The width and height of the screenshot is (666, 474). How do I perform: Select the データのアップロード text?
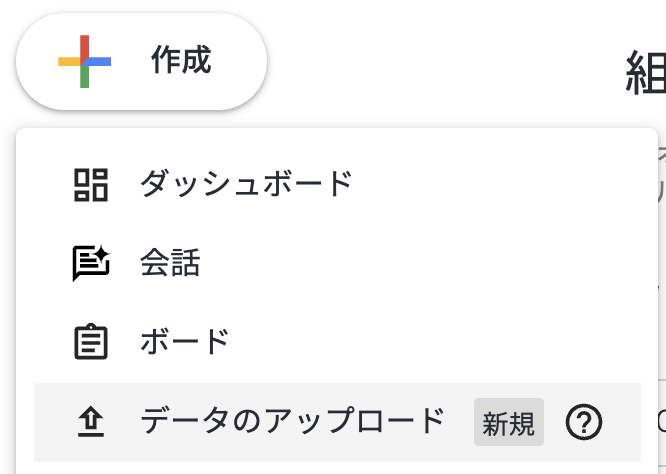point(292,422)
